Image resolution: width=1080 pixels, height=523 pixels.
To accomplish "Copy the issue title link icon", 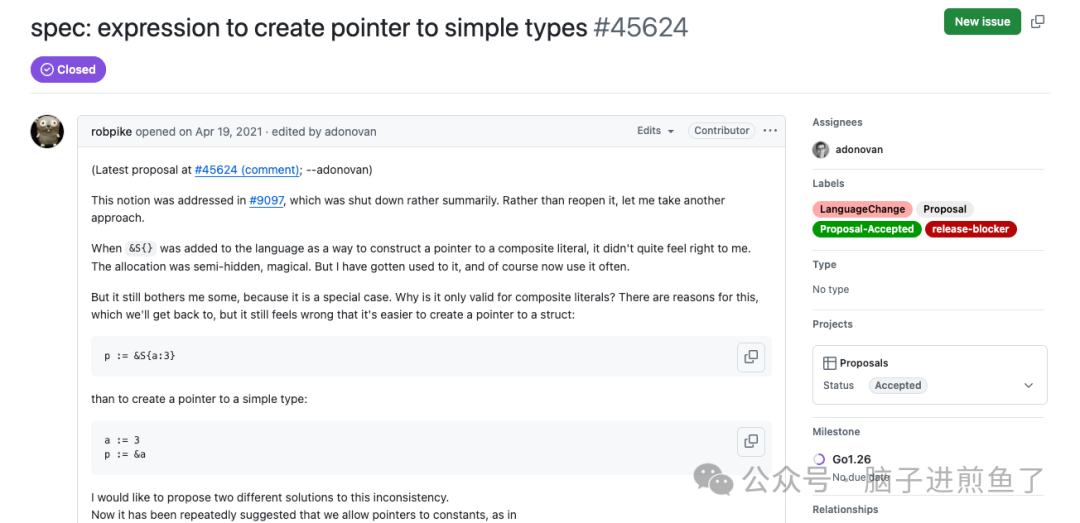I will point(1038,22).
